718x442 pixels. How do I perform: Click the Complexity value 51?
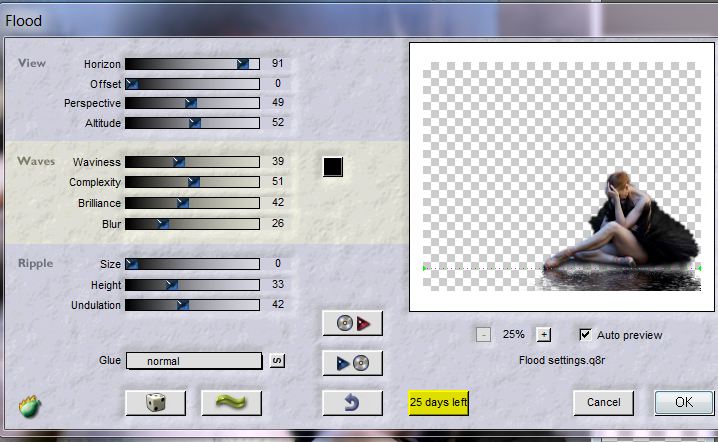[x=278, y=181]
